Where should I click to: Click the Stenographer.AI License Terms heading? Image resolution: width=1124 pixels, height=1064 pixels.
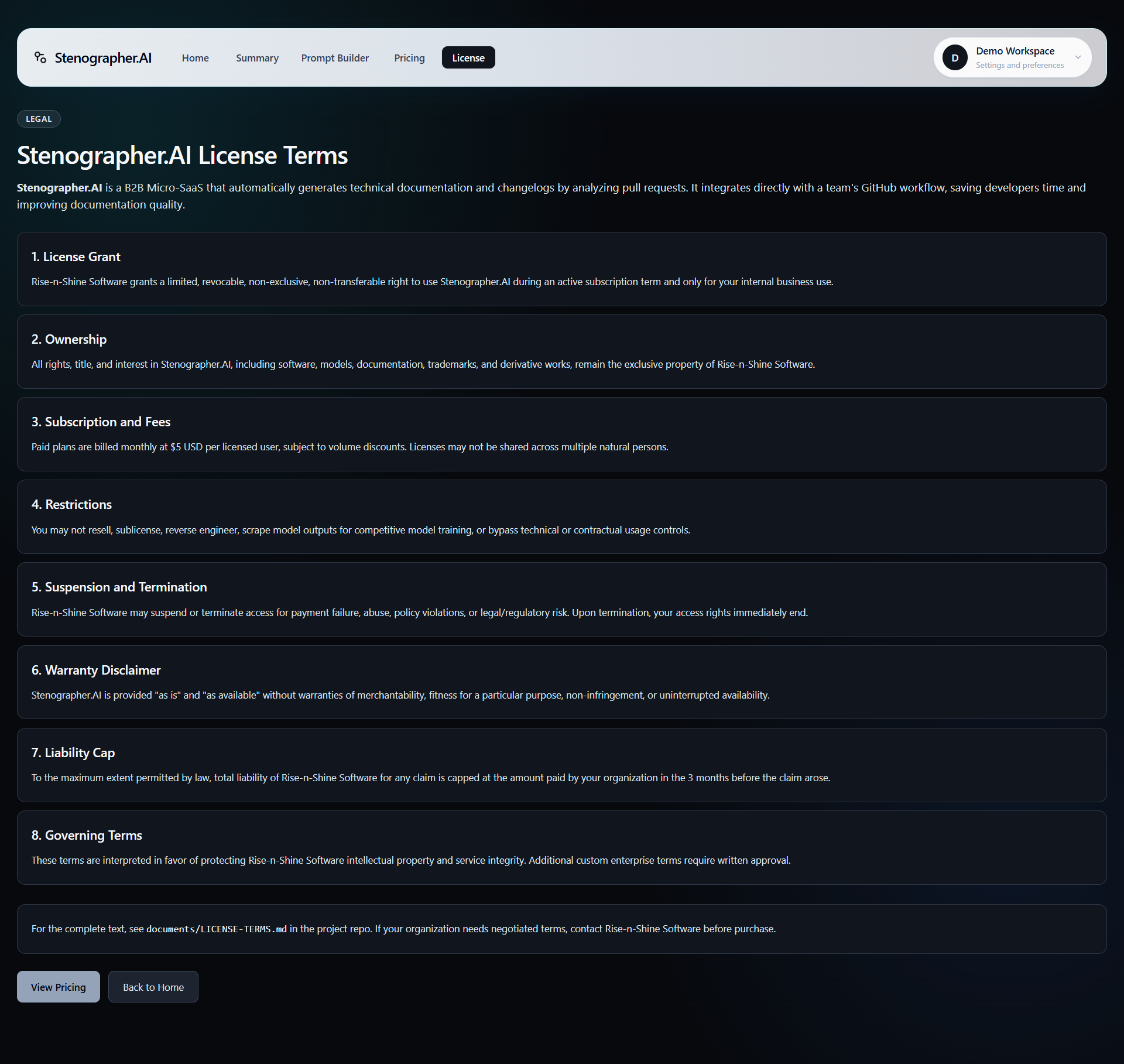point(183,155)
